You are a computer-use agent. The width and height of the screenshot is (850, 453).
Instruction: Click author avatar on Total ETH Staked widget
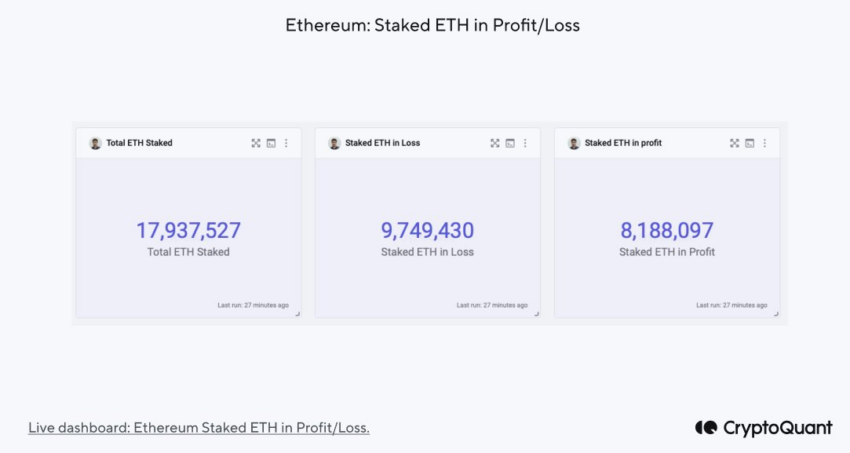pyautogui.click(x=95, y=143)
